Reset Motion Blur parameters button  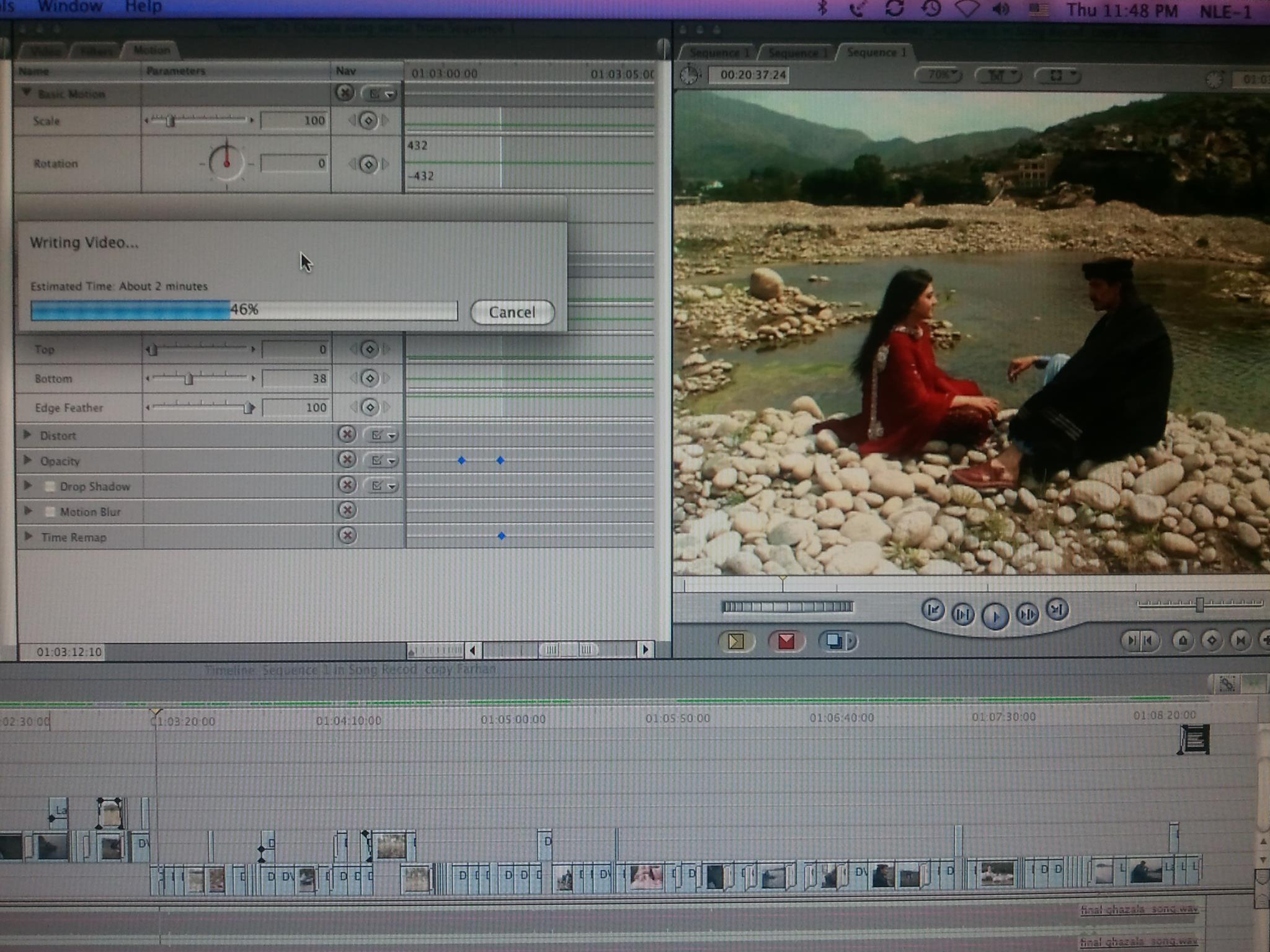(347, 510)
